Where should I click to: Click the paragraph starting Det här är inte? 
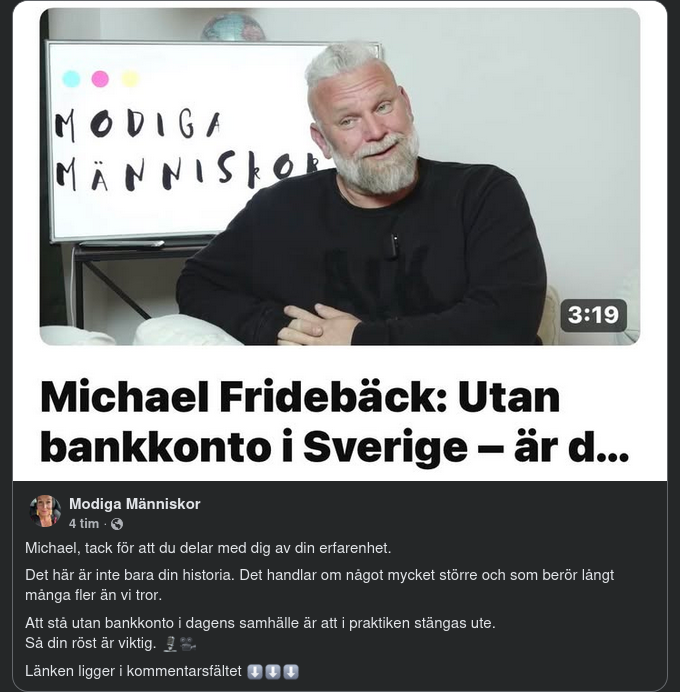319,585
